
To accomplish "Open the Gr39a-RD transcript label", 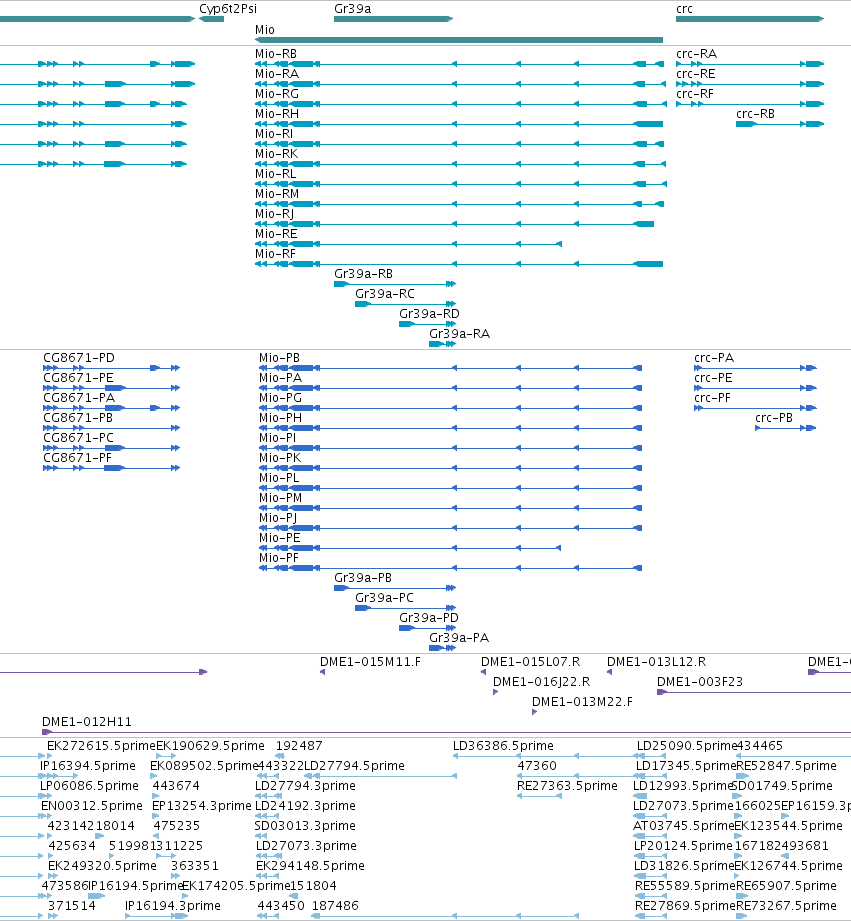I will pyautogui.click(x=429, y=314).
